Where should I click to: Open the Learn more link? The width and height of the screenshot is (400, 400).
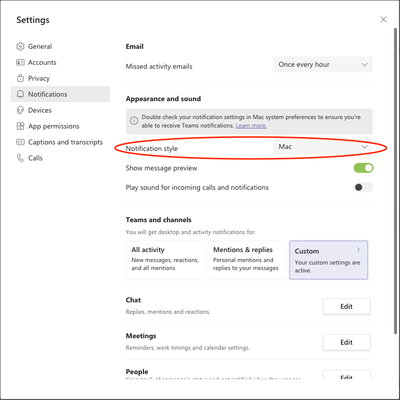click(251, 126)
